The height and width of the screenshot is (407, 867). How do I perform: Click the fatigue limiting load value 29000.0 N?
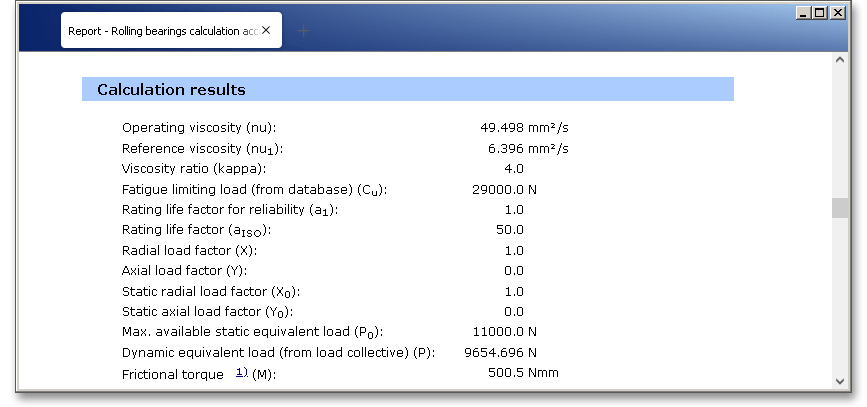coord(504,189)
